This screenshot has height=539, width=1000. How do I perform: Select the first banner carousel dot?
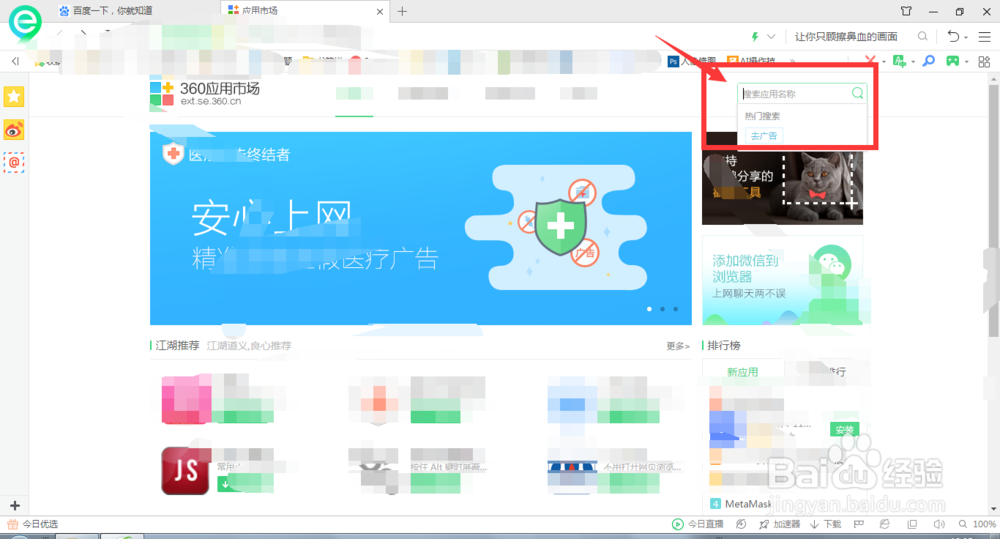pos(649,309)
